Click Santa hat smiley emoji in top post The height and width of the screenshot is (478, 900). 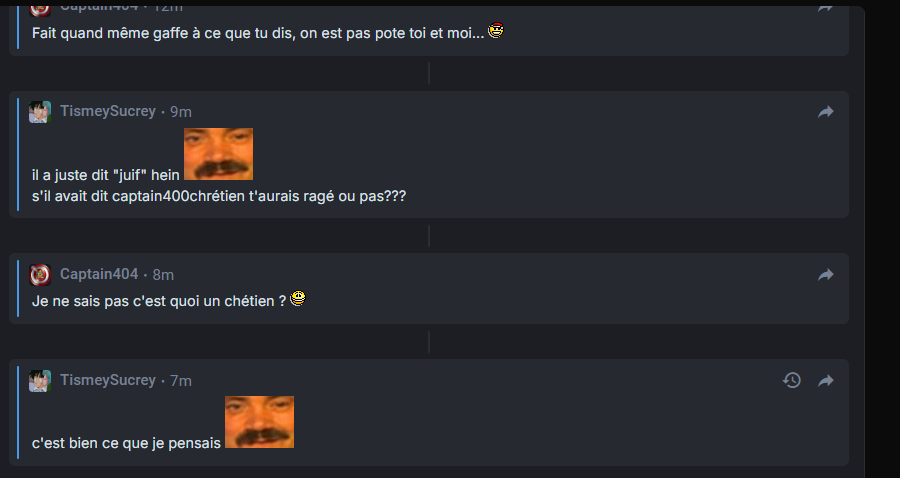[496, 30]
